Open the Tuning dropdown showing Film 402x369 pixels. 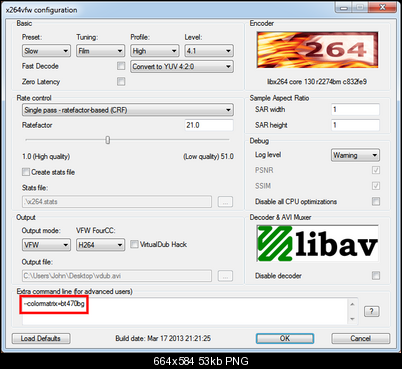(100, 51)
